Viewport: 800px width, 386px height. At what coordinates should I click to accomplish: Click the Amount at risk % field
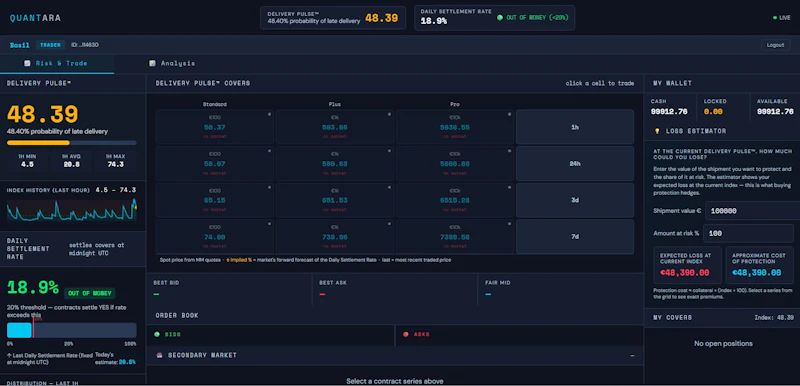748,234
